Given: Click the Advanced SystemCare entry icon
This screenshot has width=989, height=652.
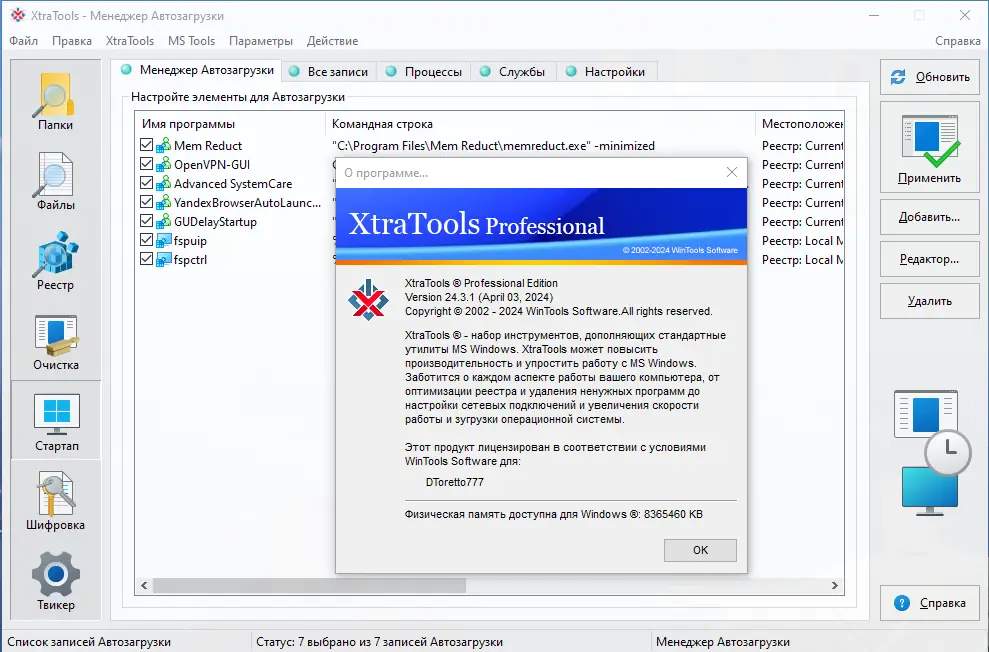Looking at the screenshot, I should (x=163, y=183).
